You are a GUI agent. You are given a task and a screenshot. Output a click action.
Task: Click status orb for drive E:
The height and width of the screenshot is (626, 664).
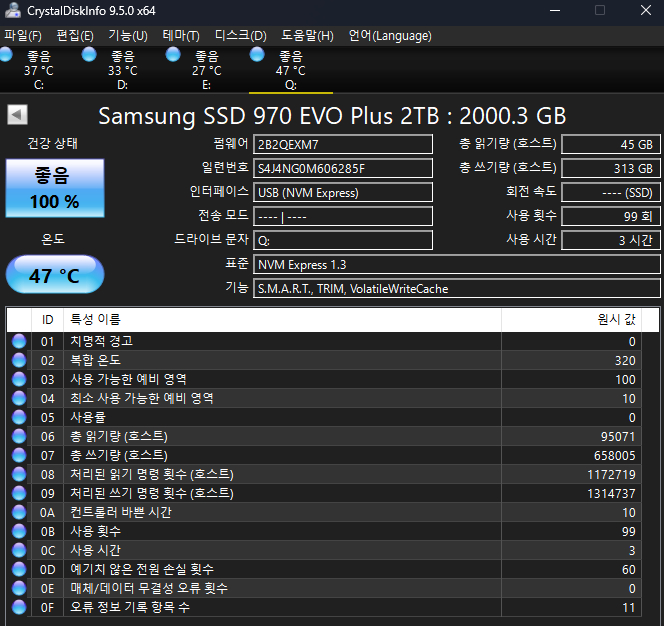click(173, 55)
